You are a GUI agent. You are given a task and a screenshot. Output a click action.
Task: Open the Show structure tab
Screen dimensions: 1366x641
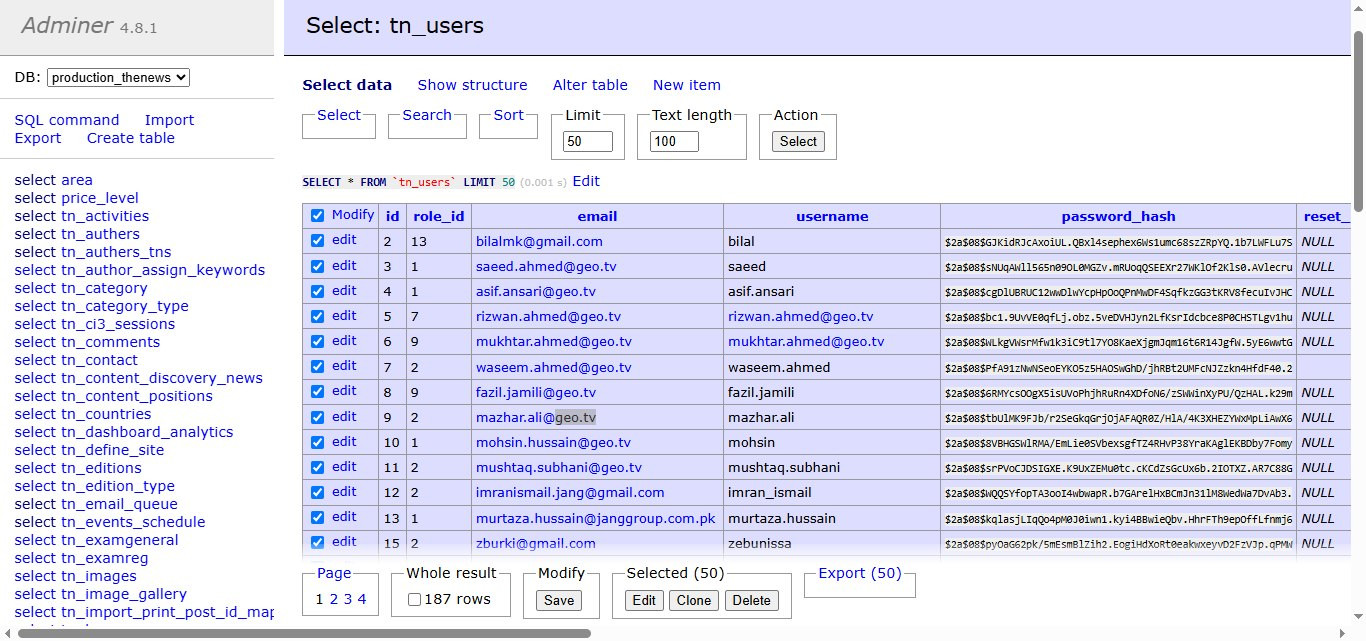[x=472, y=85]
